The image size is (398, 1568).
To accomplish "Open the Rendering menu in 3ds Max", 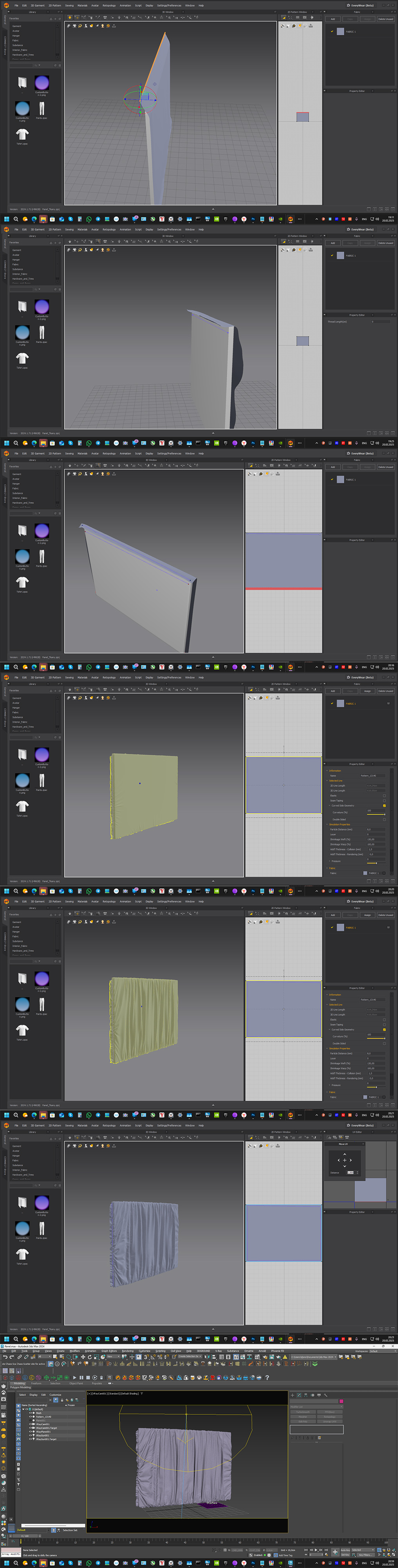I will tap(127, 1351).
